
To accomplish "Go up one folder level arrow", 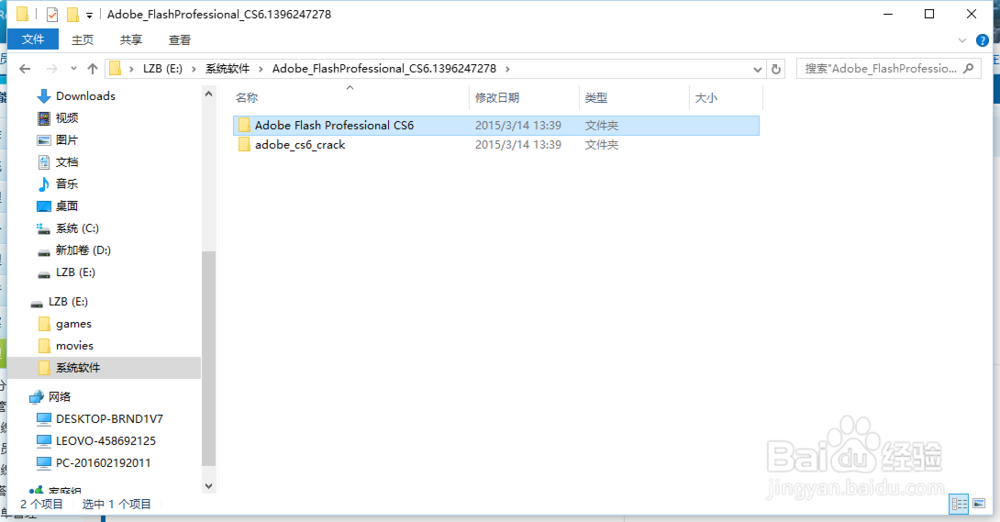I will (x=92, y=69).
